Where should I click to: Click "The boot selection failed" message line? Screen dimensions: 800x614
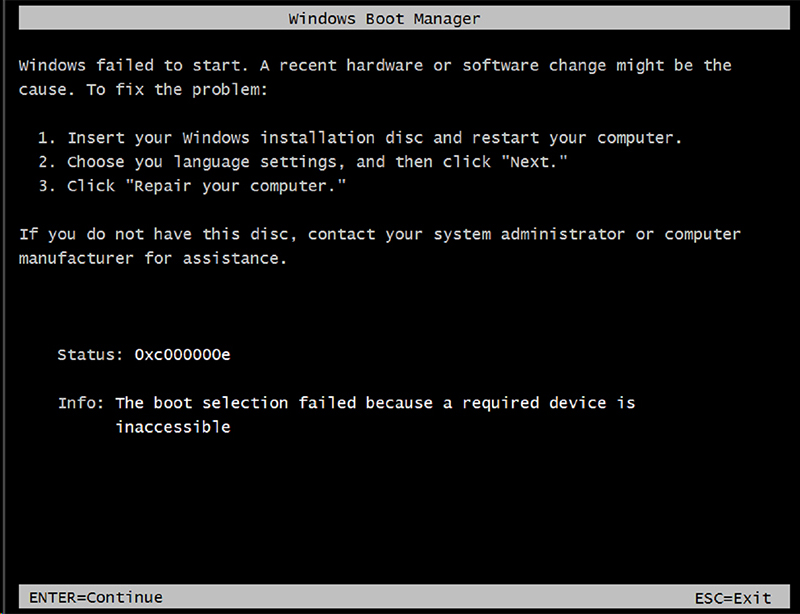(376, 403)
